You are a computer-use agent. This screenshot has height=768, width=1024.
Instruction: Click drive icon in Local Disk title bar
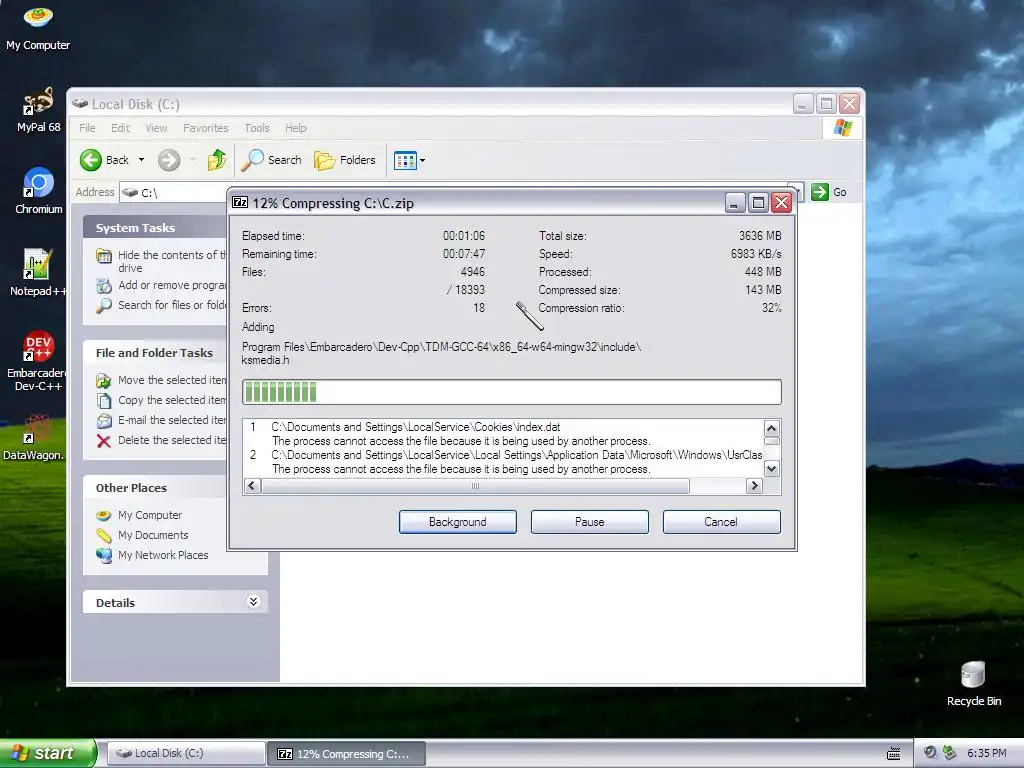pyautogui.click(x=80, y=104)
